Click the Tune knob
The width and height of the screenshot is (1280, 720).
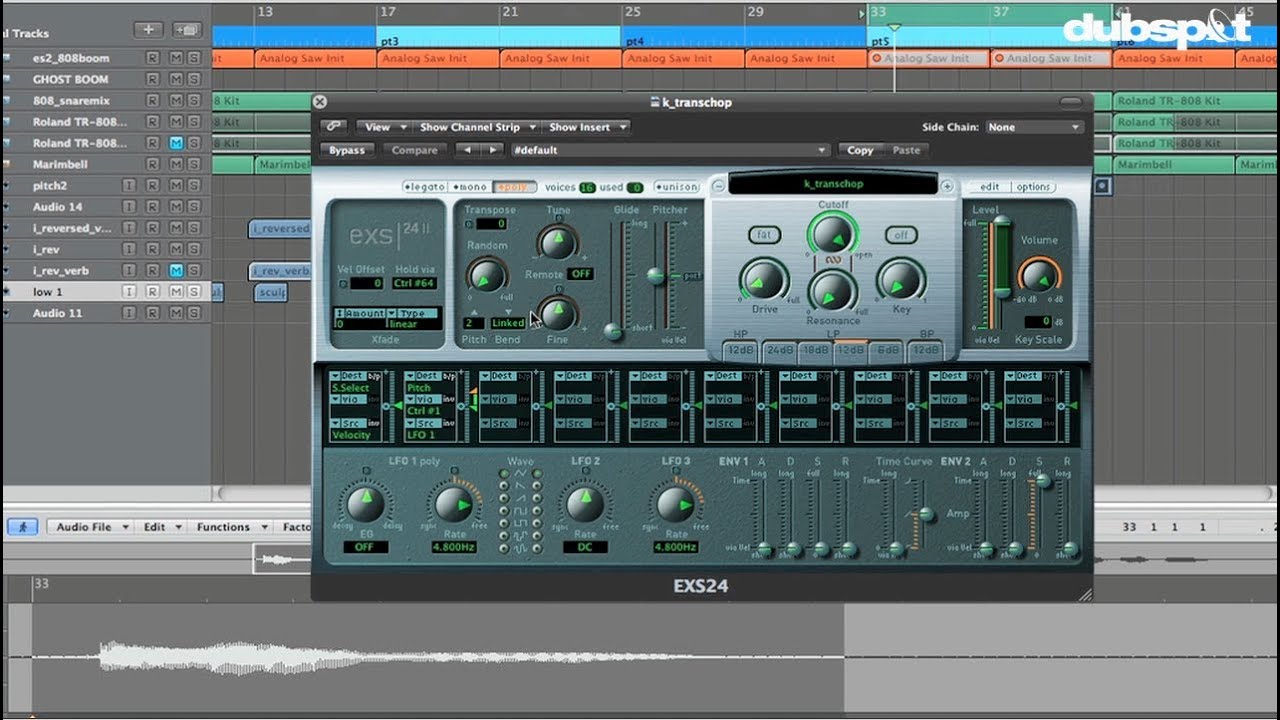[x=557, y=241]
